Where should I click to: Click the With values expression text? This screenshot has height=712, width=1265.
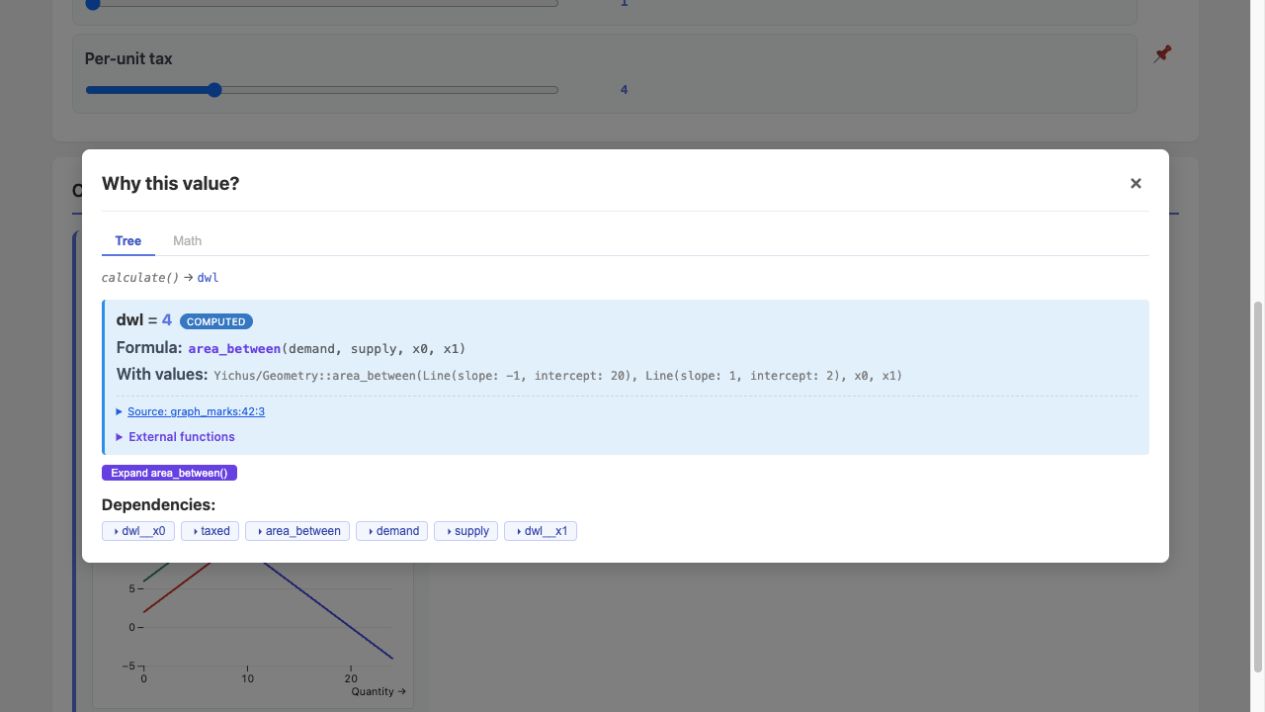(x=558, y=376)
